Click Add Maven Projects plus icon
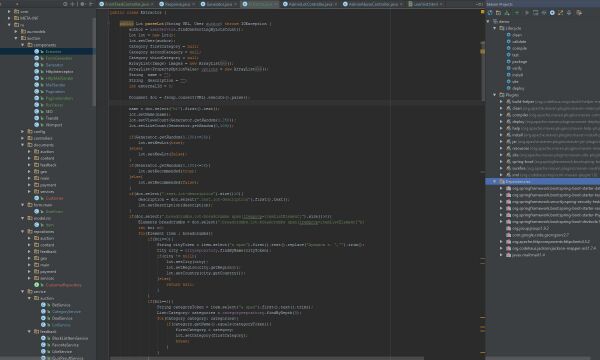This screenshot has height=360, width=600. 517,13
